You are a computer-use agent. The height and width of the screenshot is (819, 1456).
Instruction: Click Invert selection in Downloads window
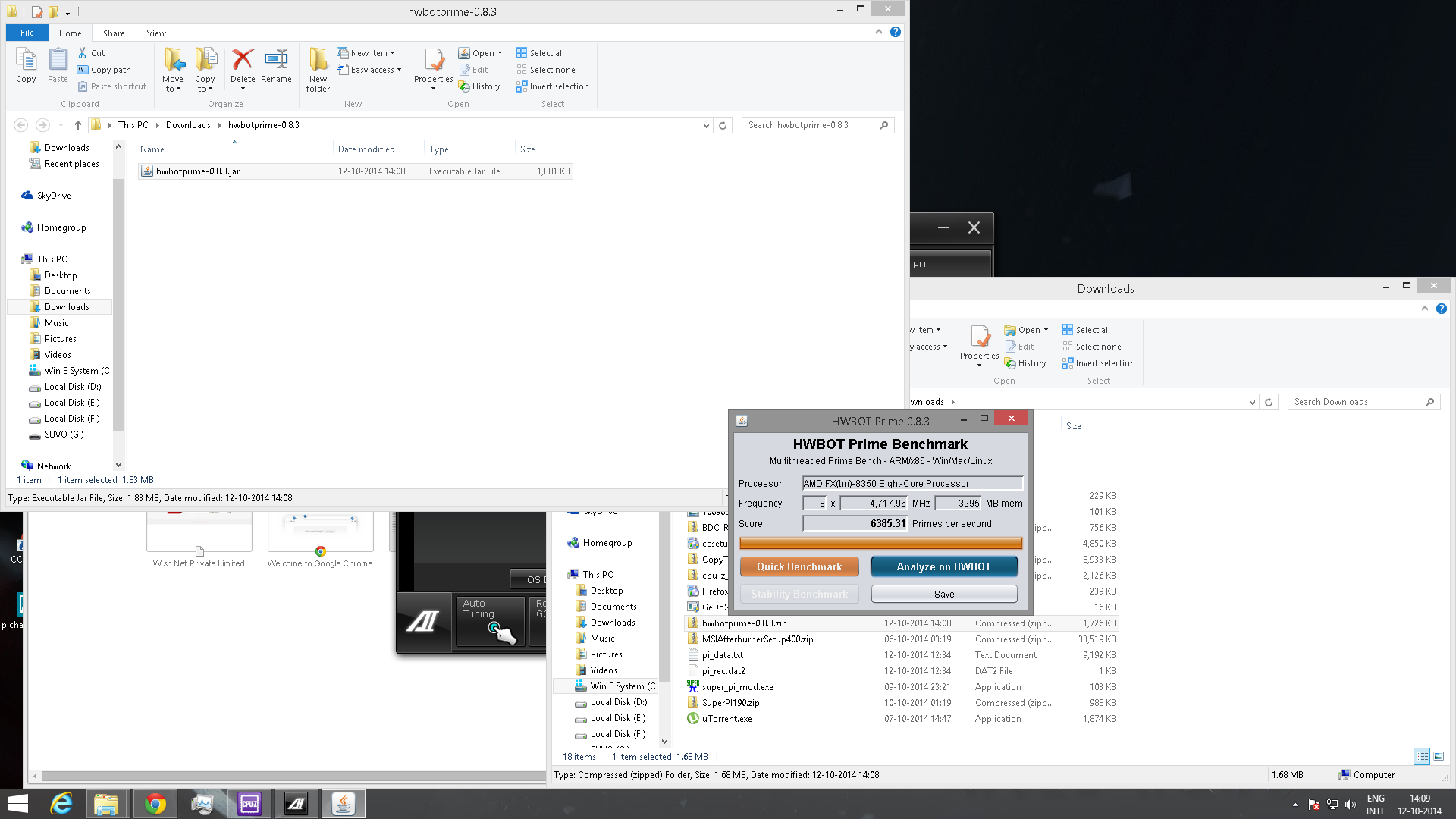click(x=1098, y=363)
